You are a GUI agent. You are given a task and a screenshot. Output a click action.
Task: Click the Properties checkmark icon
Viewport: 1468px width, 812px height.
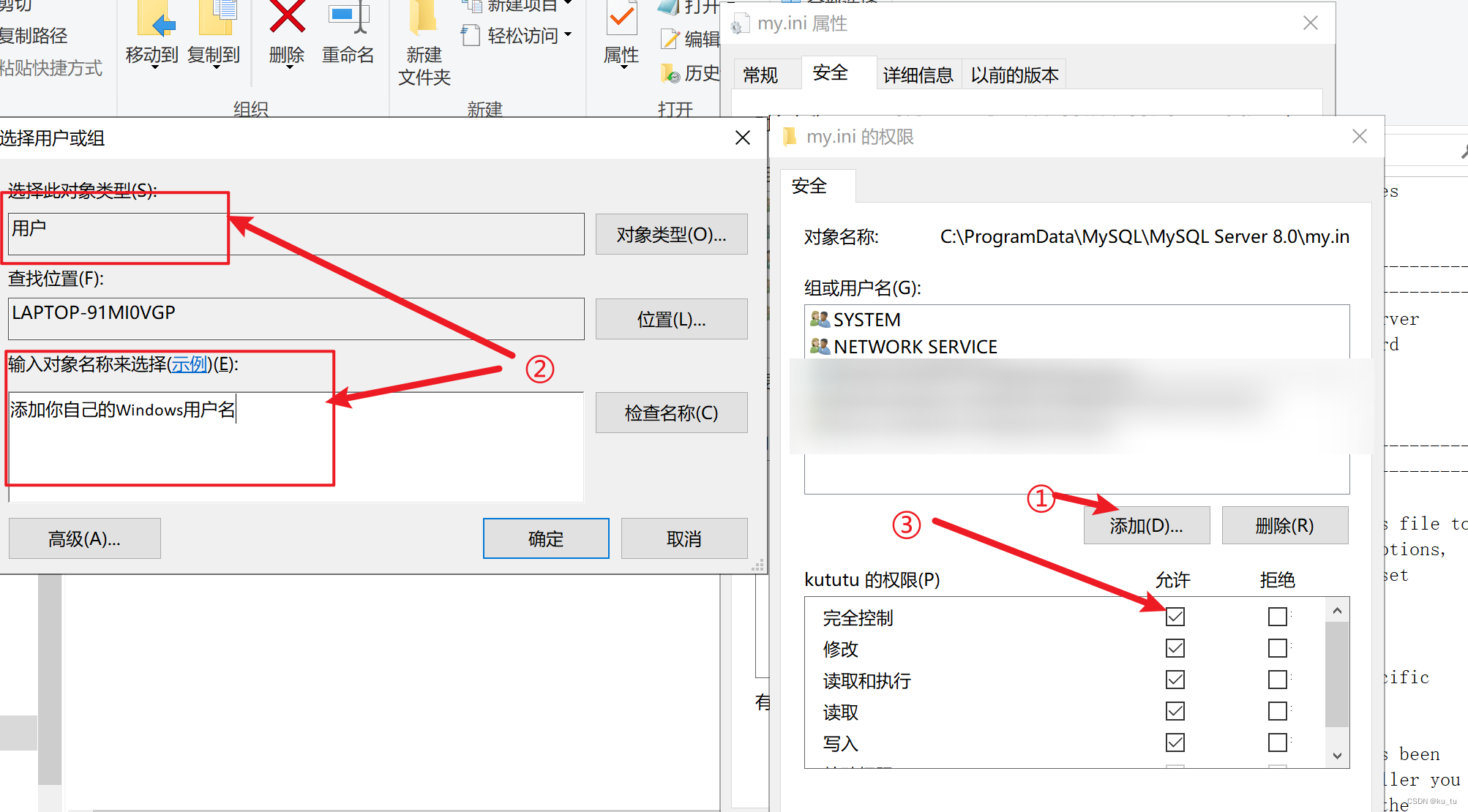pos(621,18)
